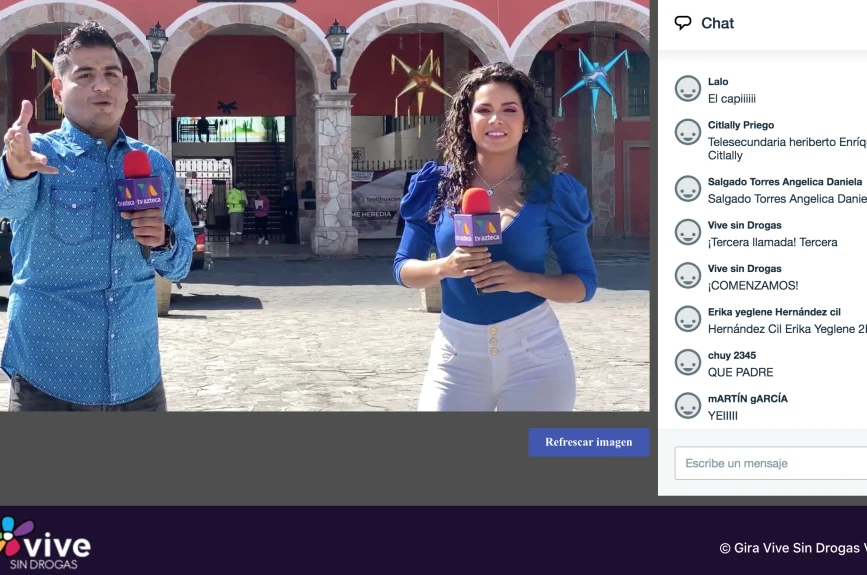Select the Chat panel heading
867x575 pixels.
[717, 23]
